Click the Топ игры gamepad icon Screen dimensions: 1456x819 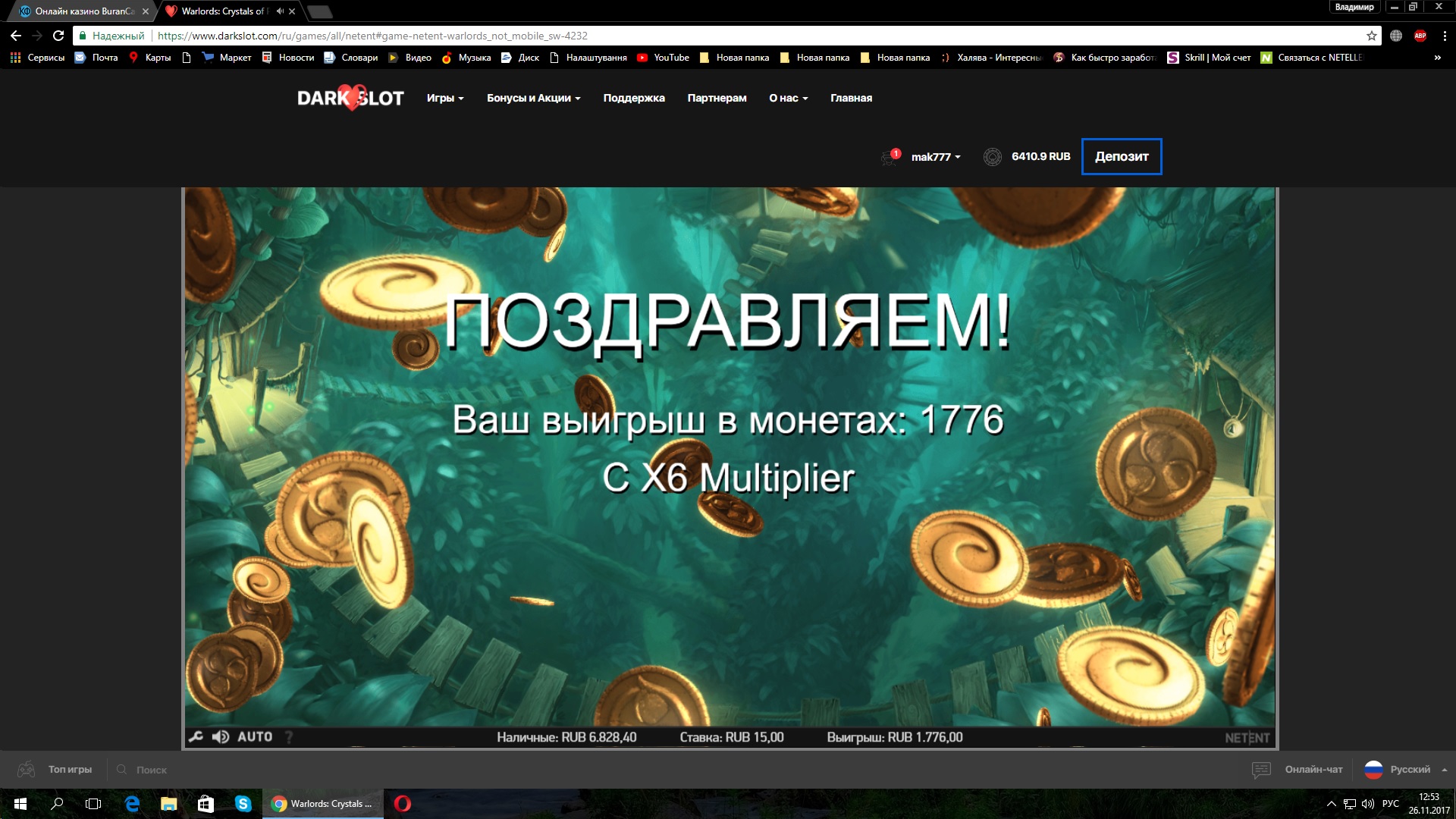click(x=27, y=769)
